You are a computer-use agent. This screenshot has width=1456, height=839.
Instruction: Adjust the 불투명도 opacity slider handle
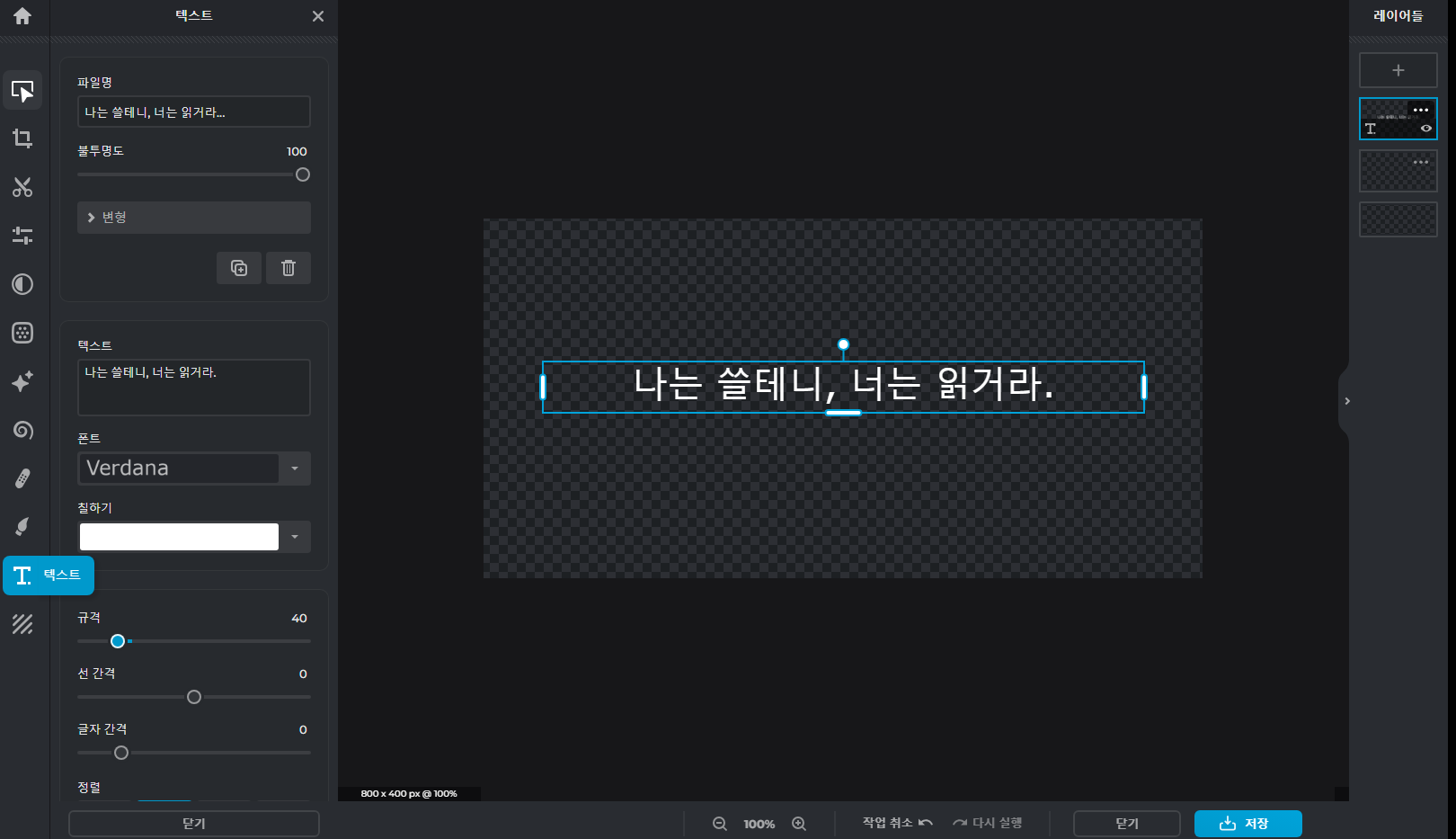(303, 174)
